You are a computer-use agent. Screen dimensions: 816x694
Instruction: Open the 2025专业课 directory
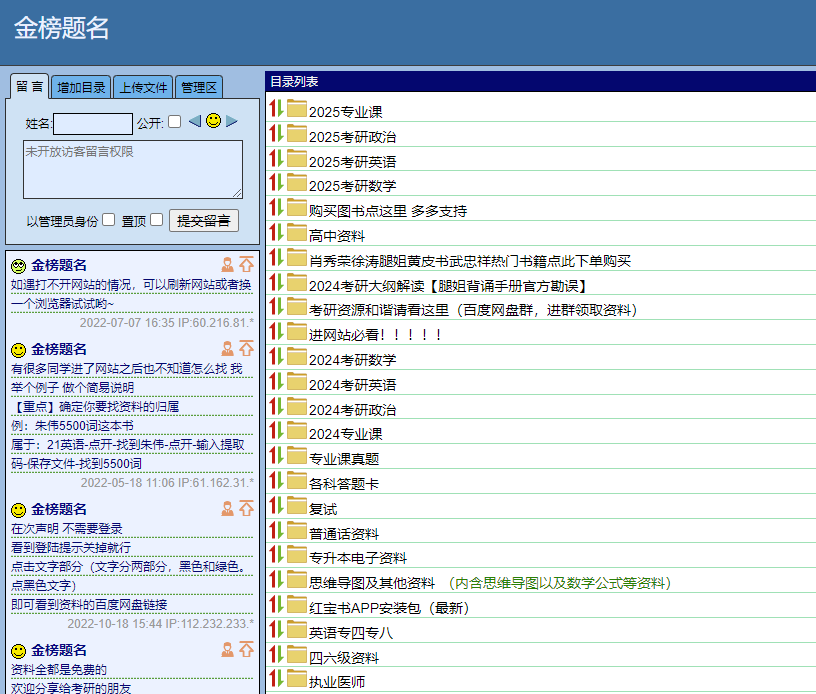coord(345,112)
